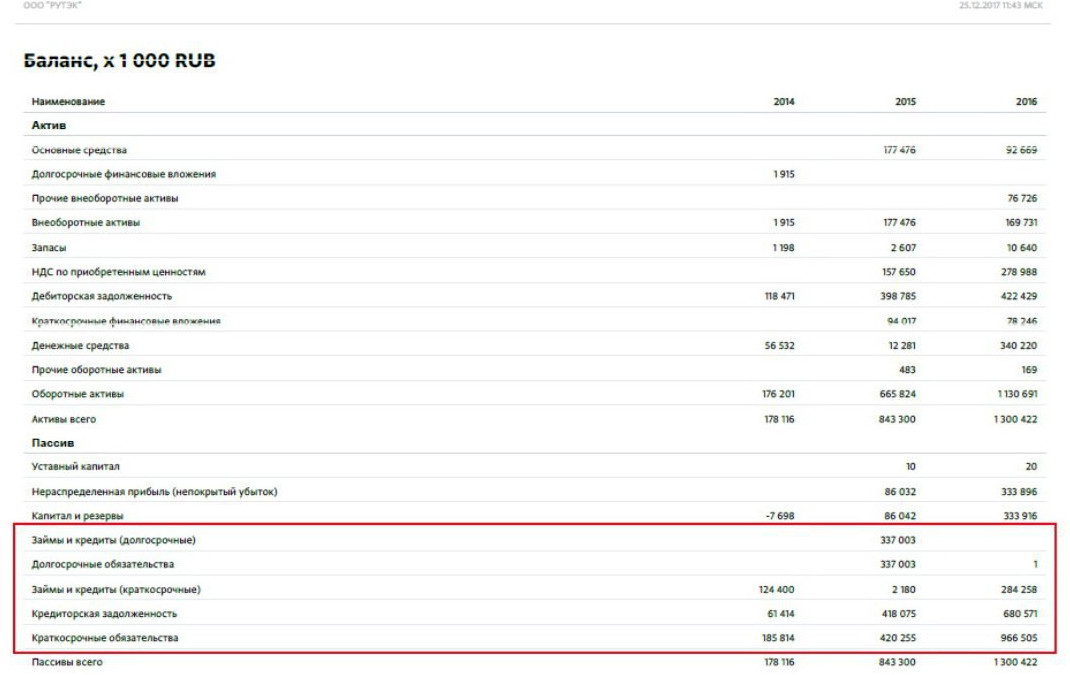Click the 2015 column header
This screenshot has width=1070, height=675.
[x=905, y=102]
